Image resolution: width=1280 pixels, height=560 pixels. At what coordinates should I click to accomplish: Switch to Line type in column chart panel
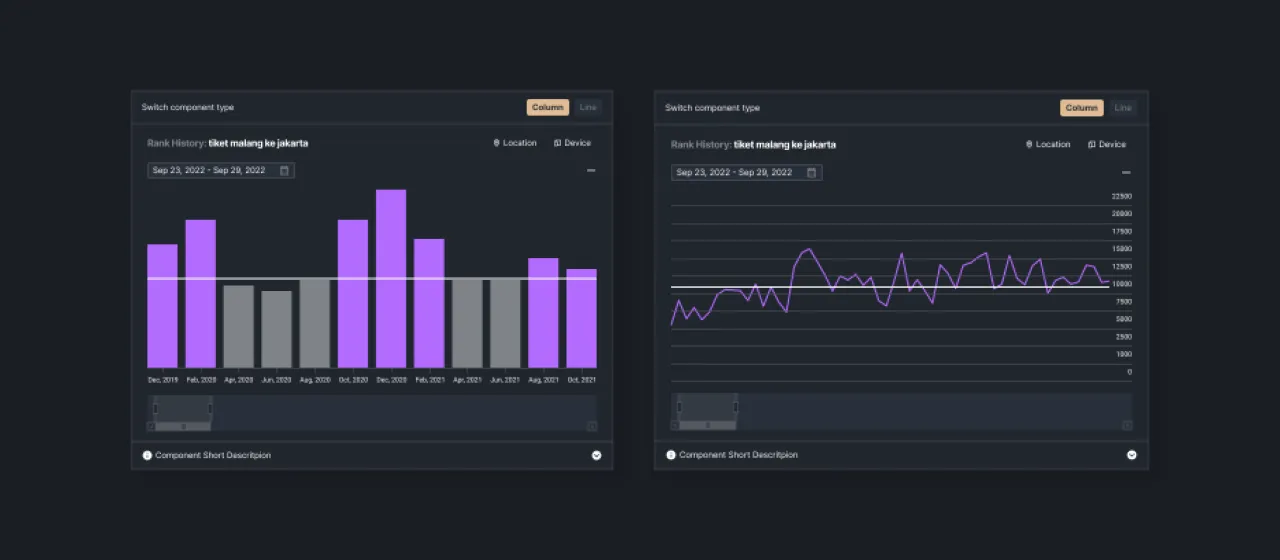click(x=588, y=107)
